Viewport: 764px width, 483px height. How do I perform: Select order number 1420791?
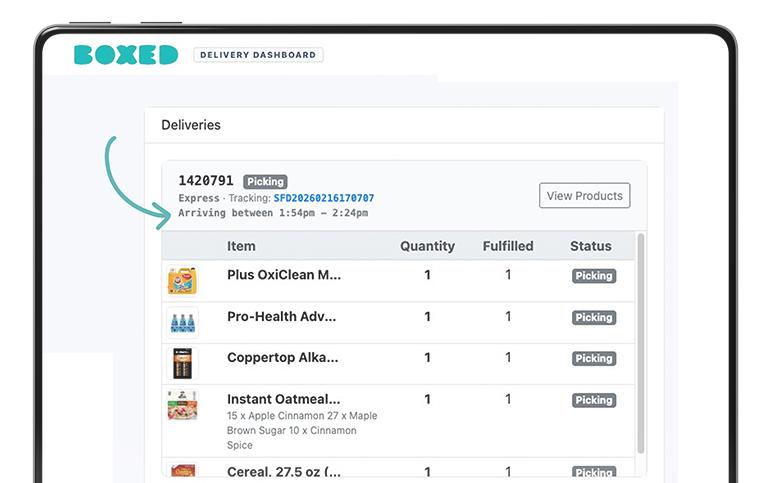[x=206, y=181]
